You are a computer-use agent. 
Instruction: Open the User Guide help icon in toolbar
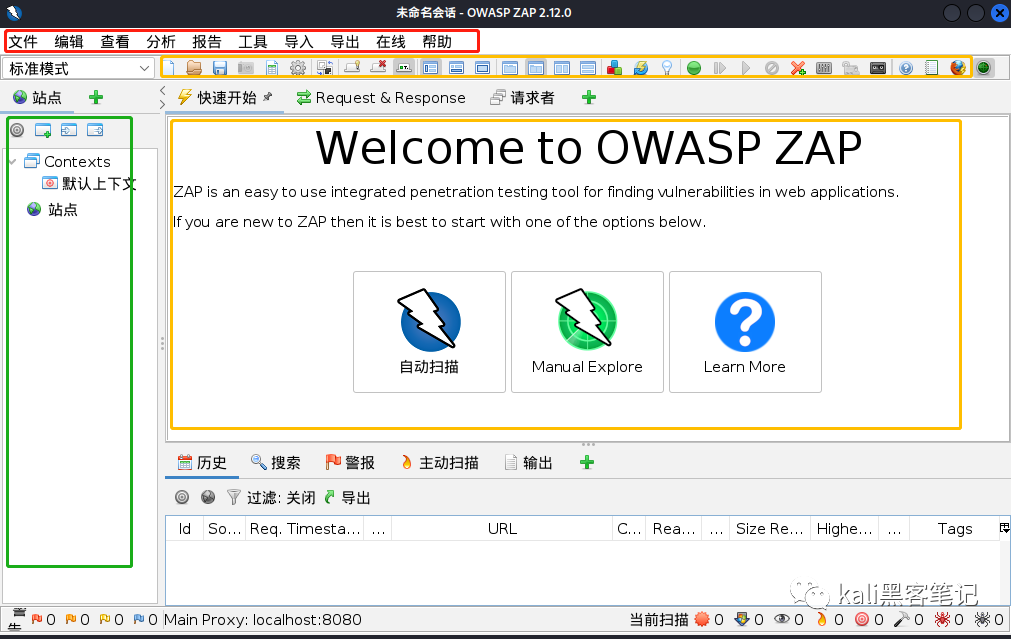(906, 68)
